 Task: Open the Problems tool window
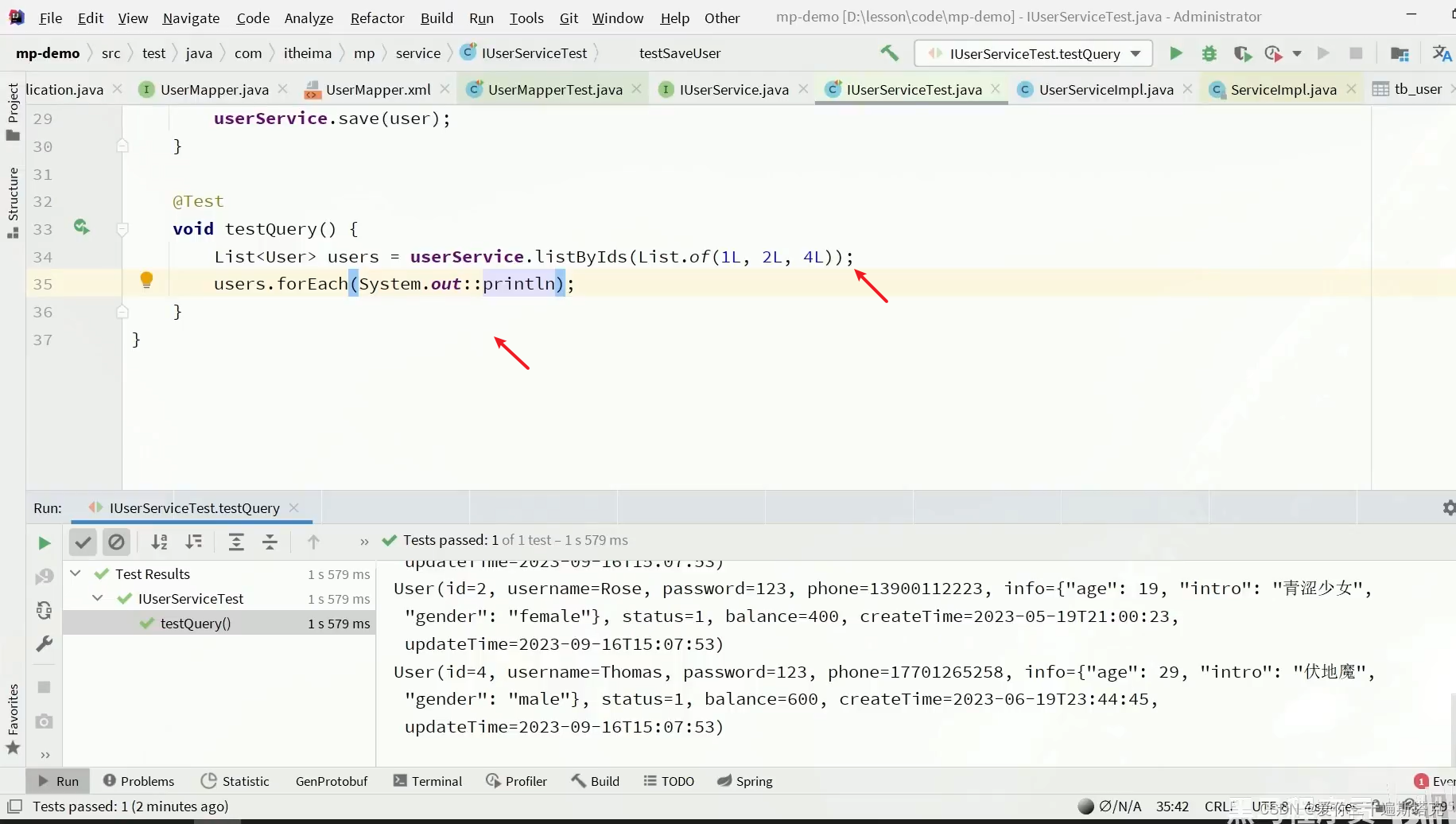click(x=139, y=781)
